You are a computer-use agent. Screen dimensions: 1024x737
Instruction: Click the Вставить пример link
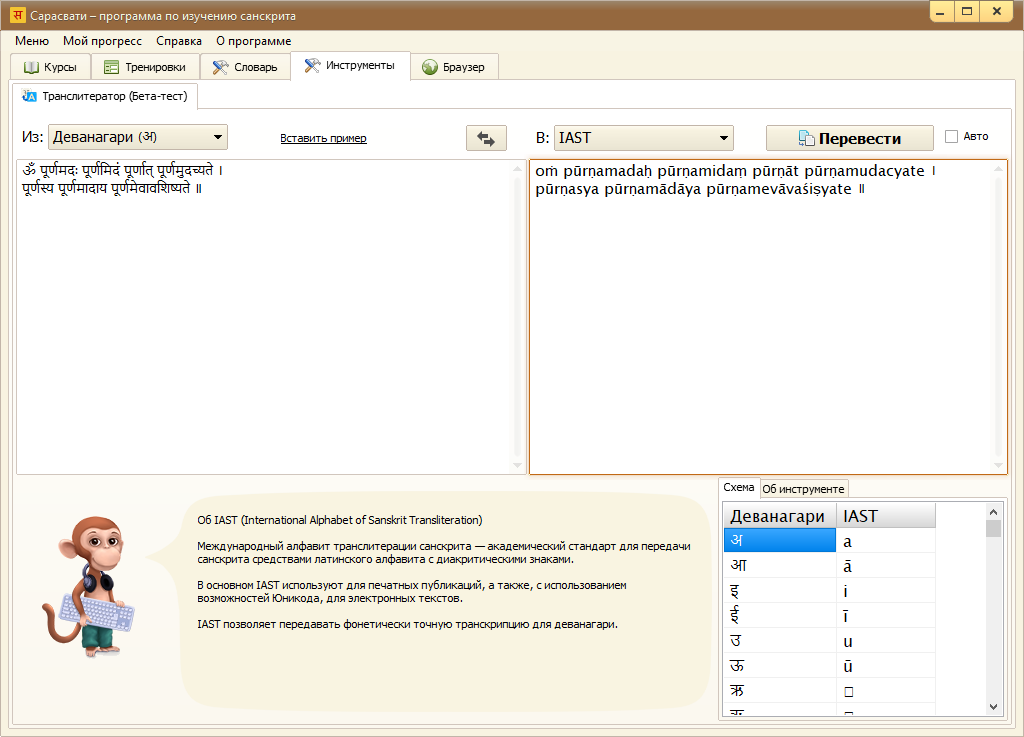coord(323,138)
